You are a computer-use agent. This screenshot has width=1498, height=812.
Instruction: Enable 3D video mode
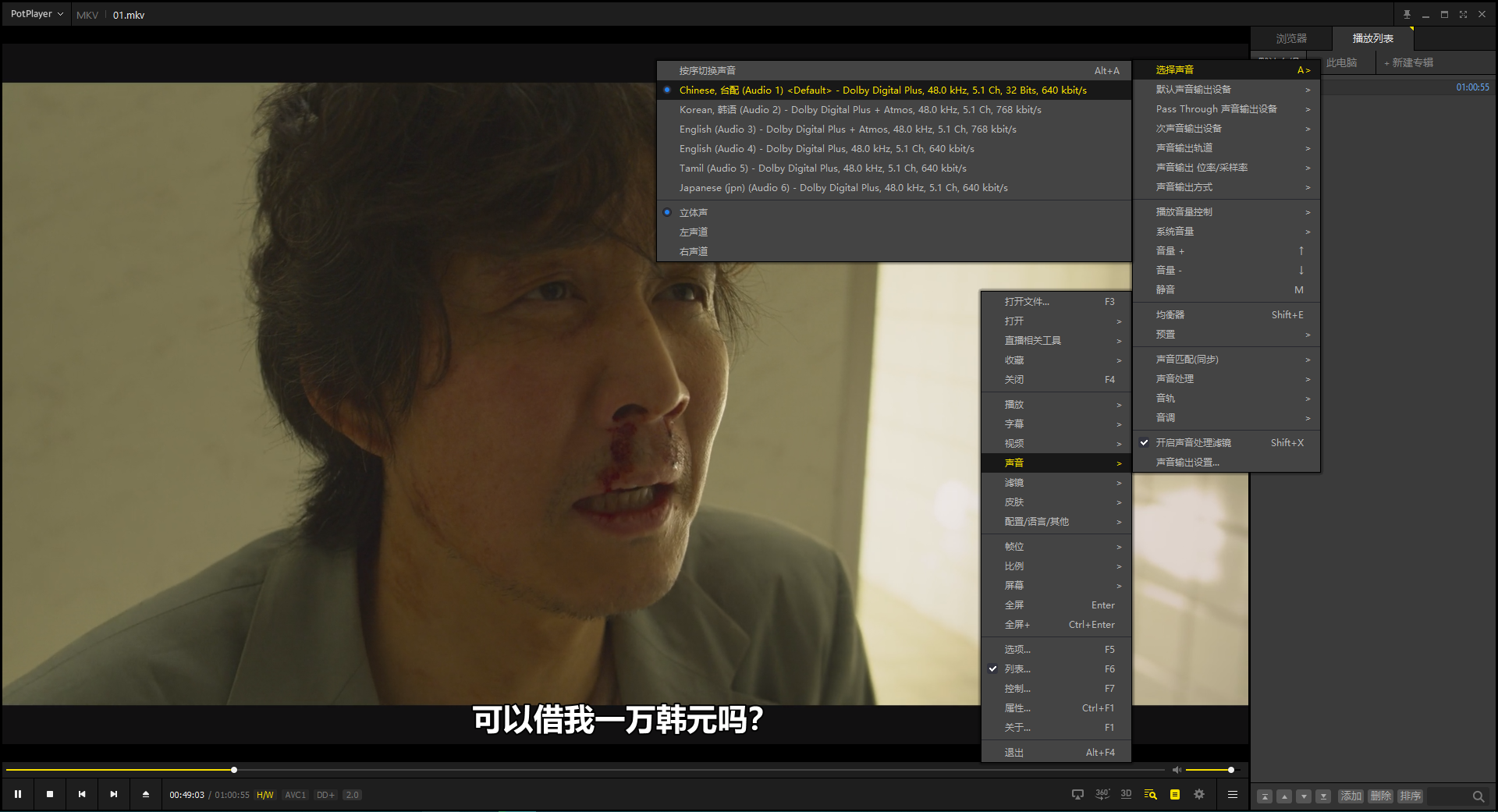(x=1126, y=794)
